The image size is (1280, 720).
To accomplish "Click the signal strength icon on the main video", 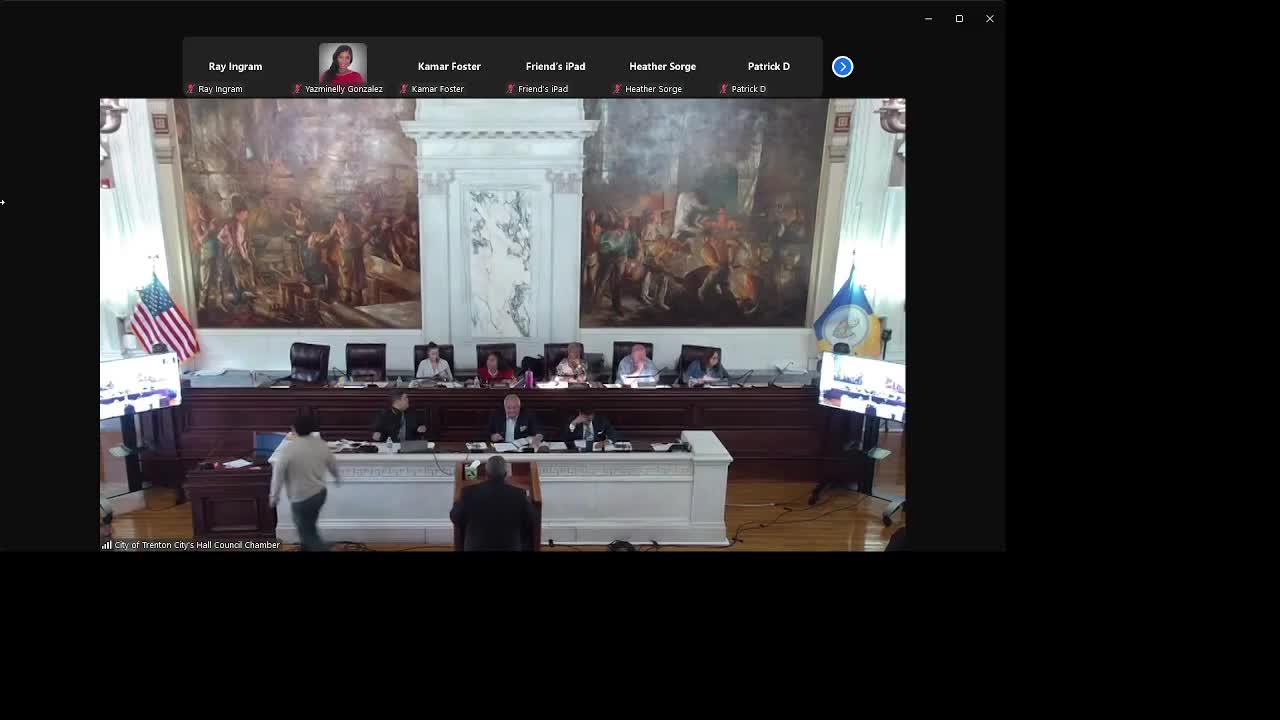I will coord(106,545).
